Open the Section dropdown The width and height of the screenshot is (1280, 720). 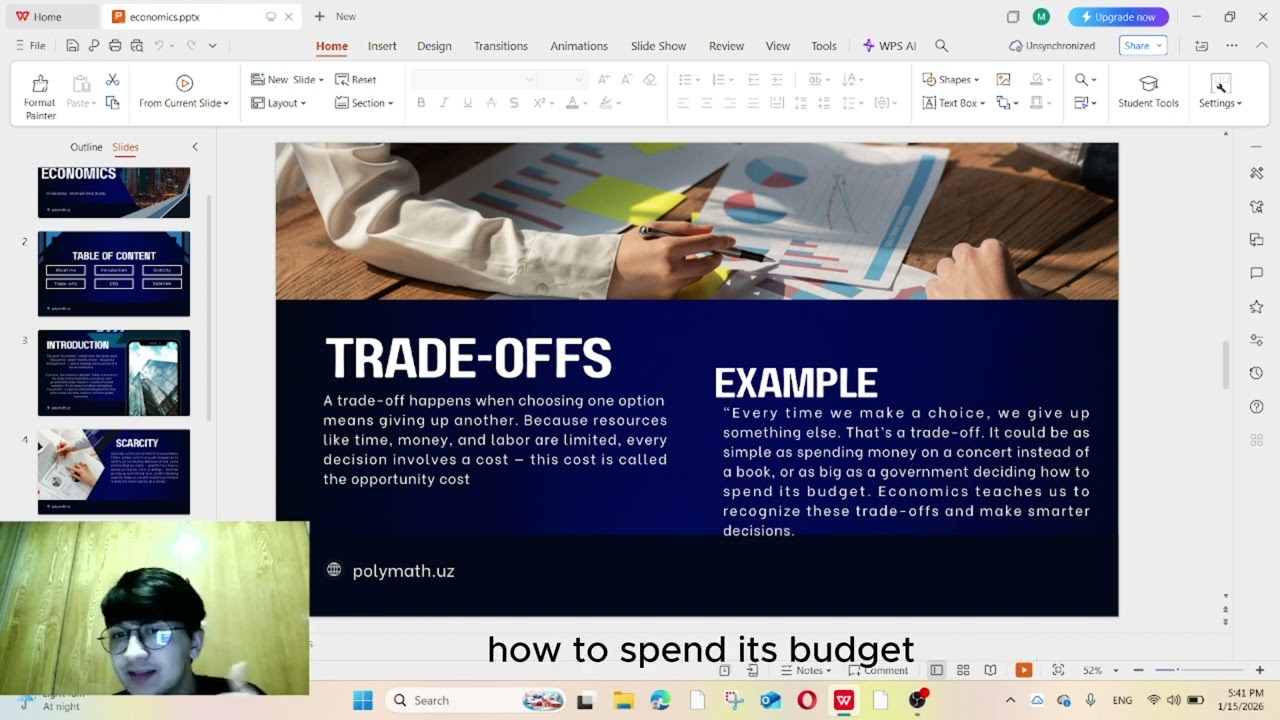click(364, 103)
